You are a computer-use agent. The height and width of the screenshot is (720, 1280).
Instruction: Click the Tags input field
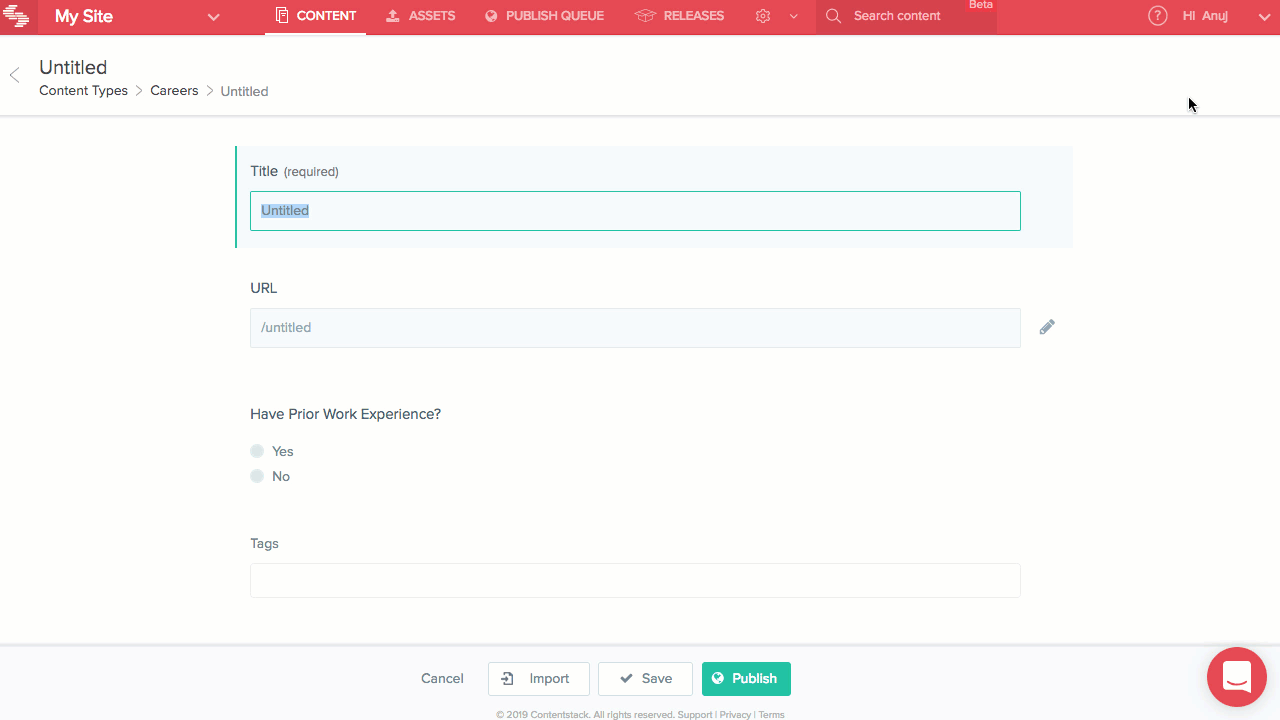pyautogui.click(x=635, y=581)
